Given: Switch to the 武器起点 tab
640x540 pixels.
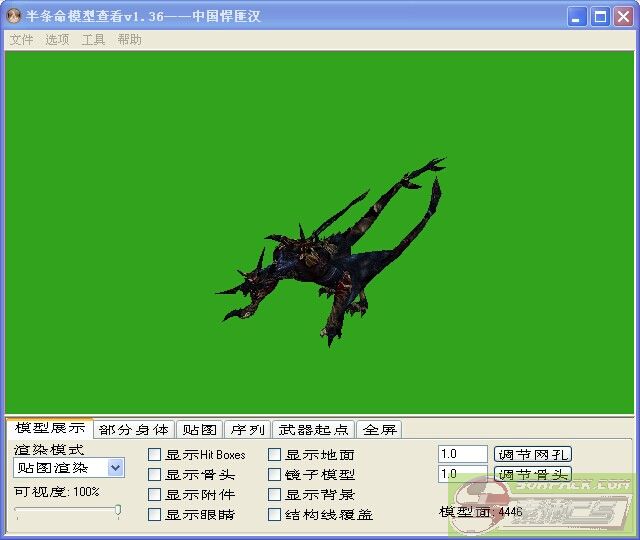Looking at the screenshot, I should (313, 429).
